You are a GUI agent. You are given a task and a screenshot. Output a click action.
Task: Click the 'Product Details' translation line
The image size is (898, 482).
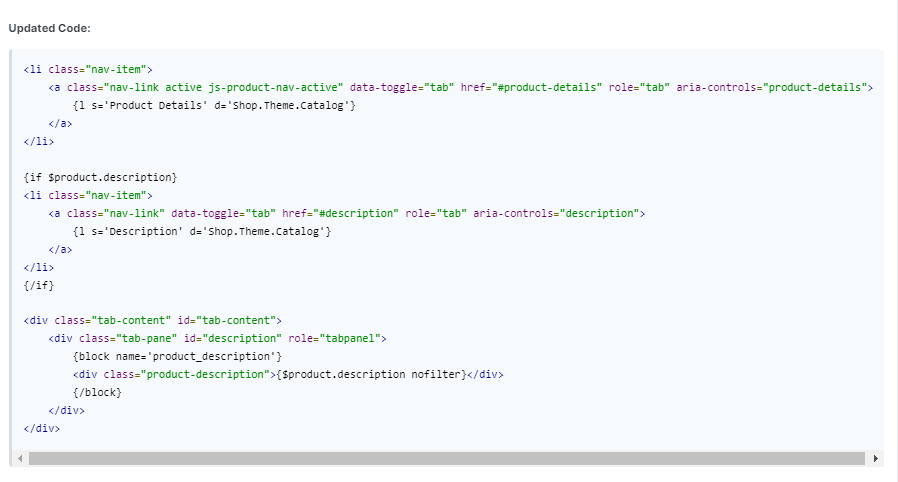214,105
